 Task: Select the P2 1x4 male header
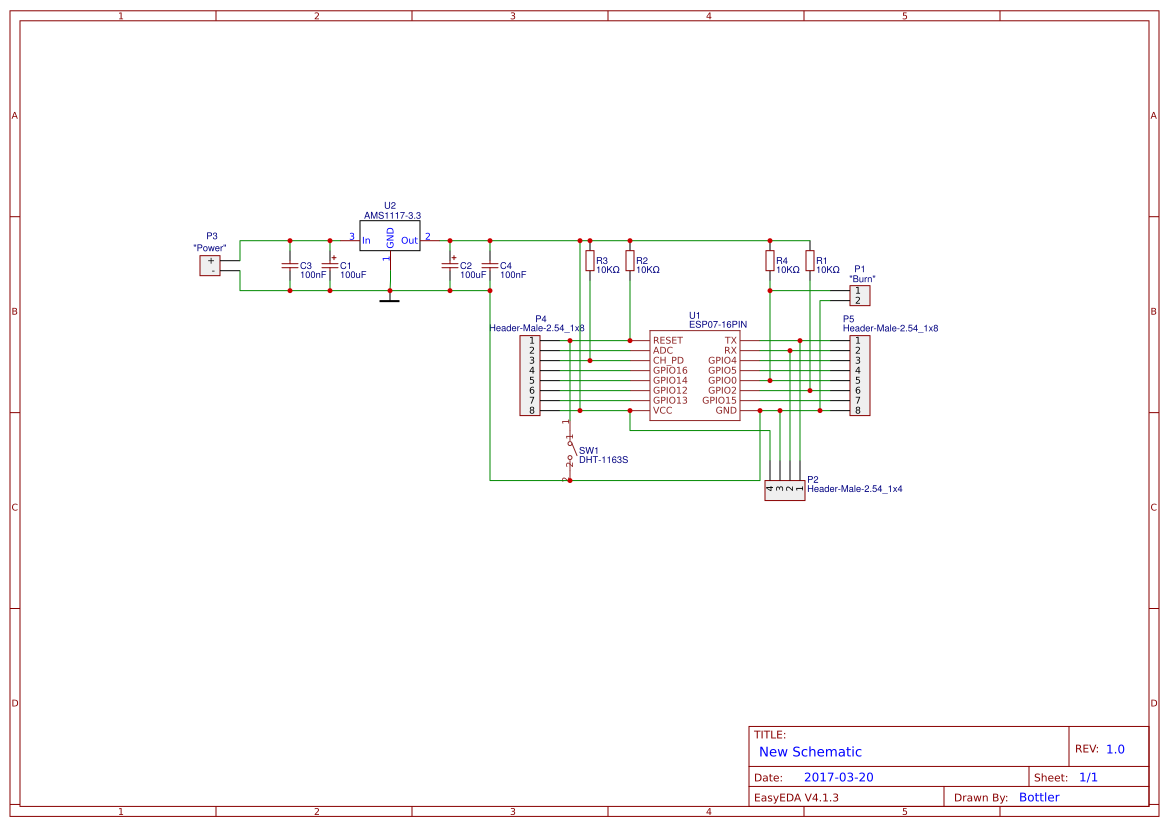pyautogui.click(x=783, y=488)
